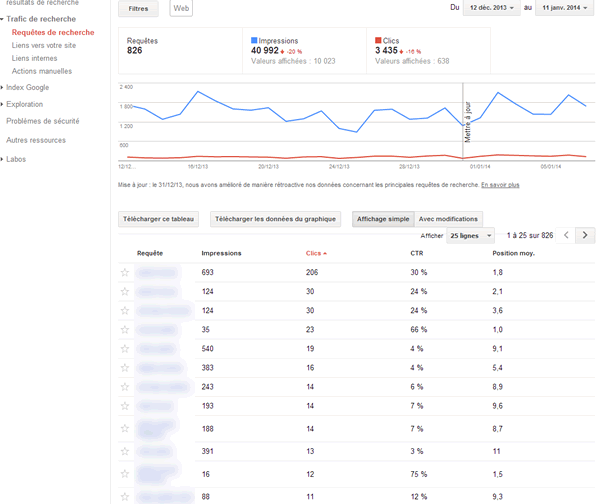Image resolution: width=600 pixels, height=504 pixels.
Task: Sort table by Impressions column
Action: (221, 253)
